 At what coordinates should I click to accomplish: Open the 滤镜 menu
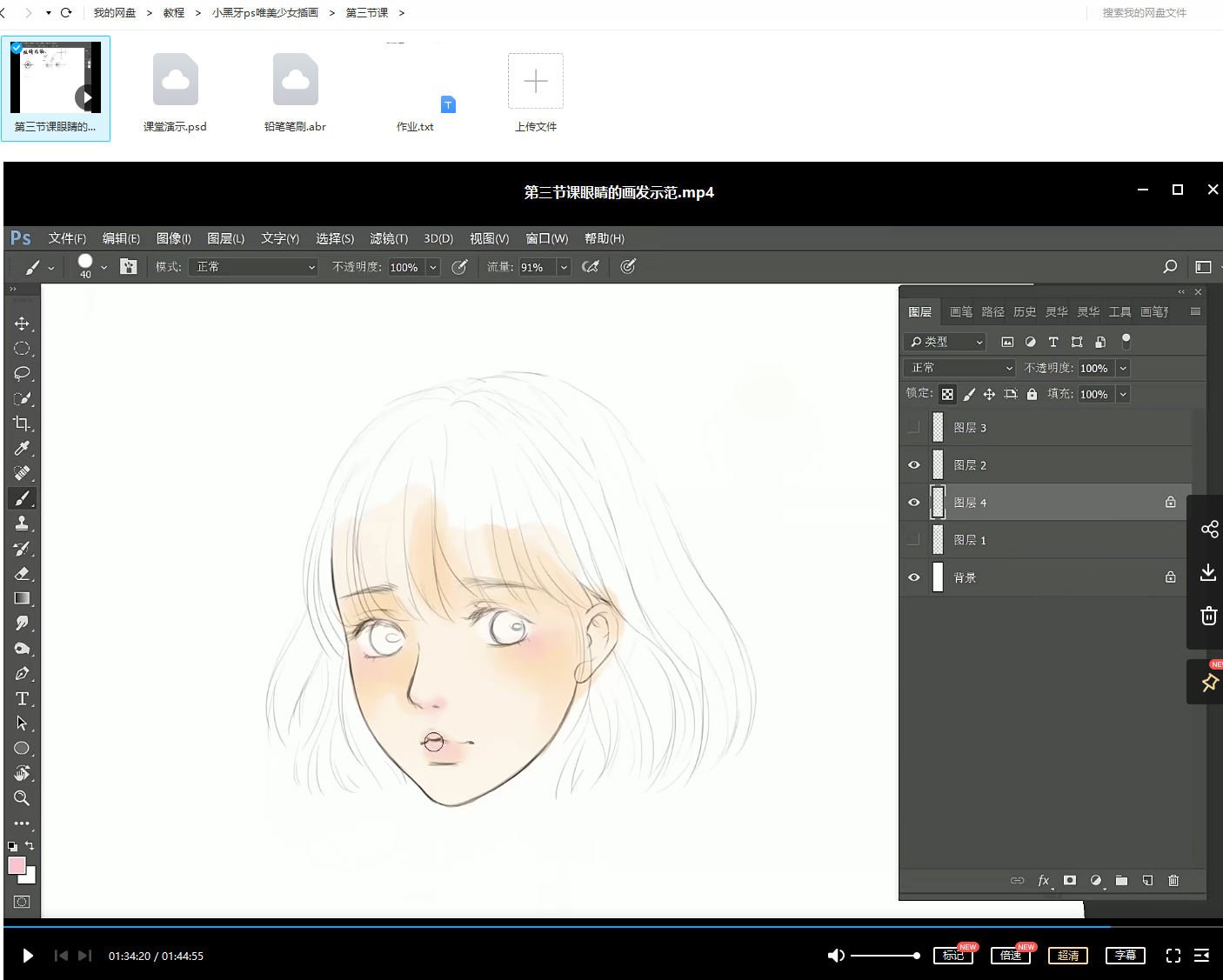click(388, 237)
